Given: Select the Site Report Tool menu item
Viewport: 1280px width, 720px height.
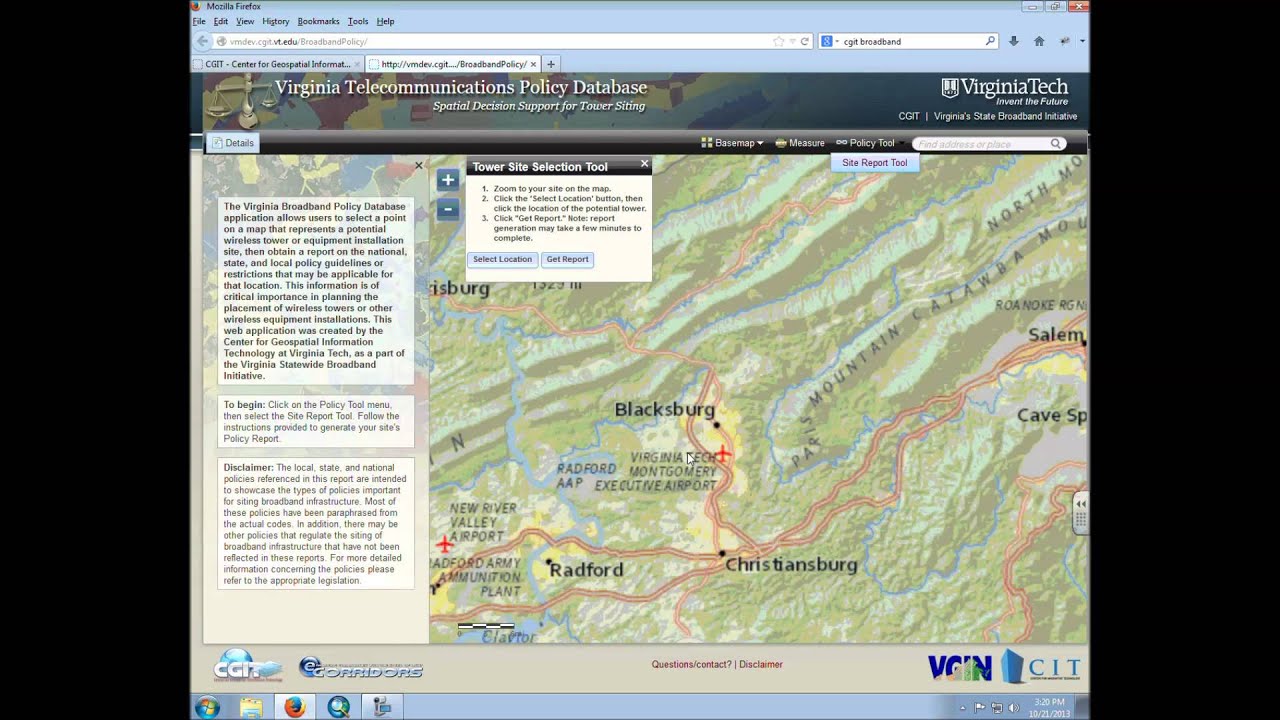Looking at the screenshot, I should coord(874,163).
